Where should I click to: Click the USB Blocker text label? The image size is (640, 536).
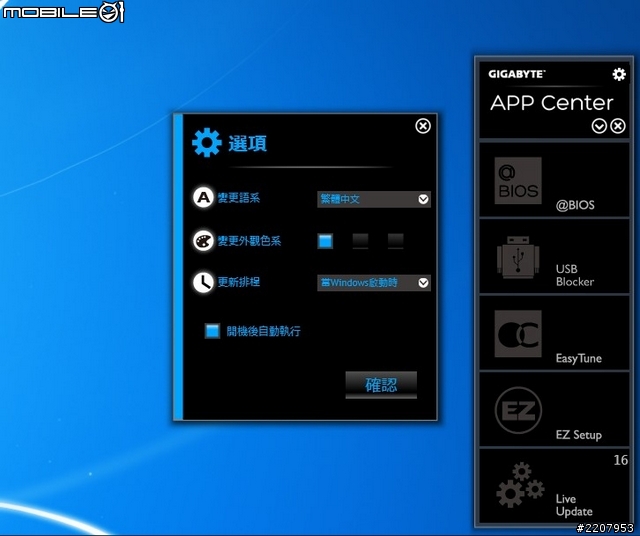pyautogui.click(x=575, y=275)
